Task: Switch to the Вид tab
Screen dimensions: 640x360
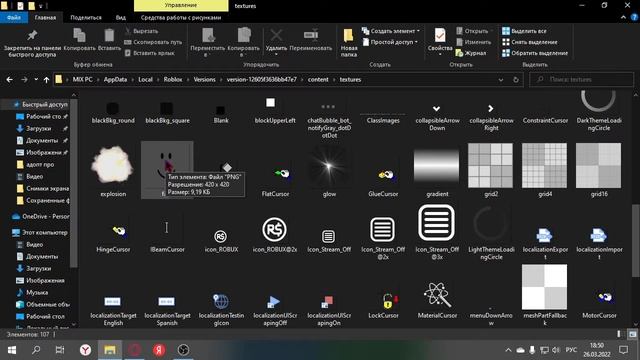Action: (120, 18)
